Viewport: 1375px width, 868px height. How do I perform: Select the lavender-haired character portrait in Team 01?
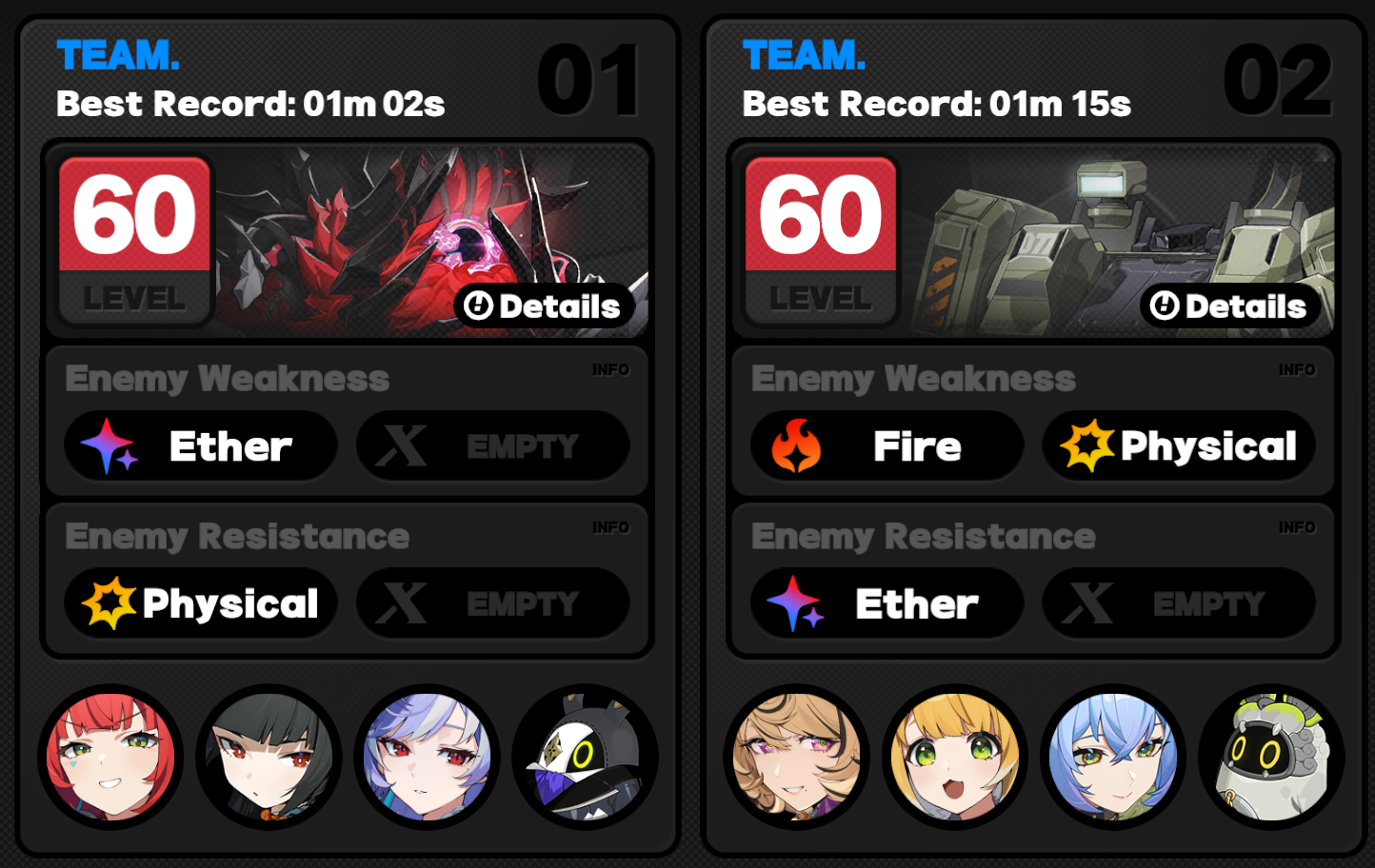coord(428,757)
